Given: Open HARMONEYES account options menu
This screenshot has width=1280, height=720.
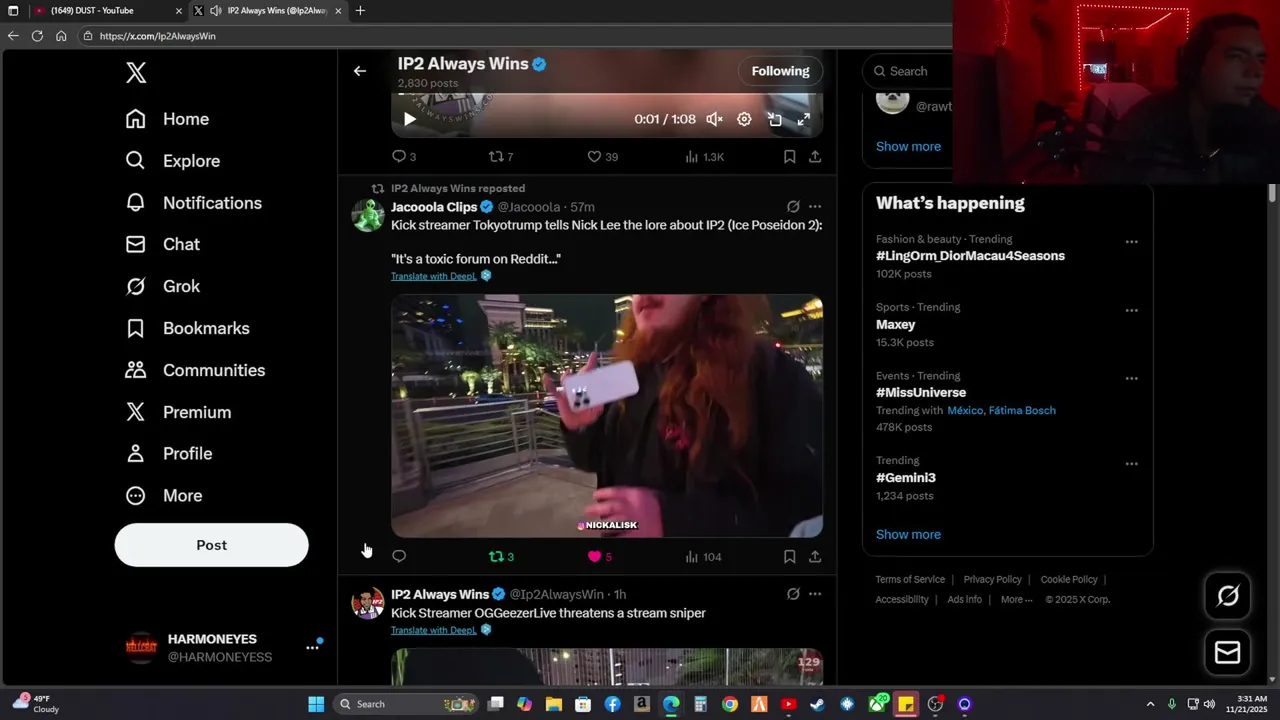Looking at the screenshot, I should tap(312, 648).
